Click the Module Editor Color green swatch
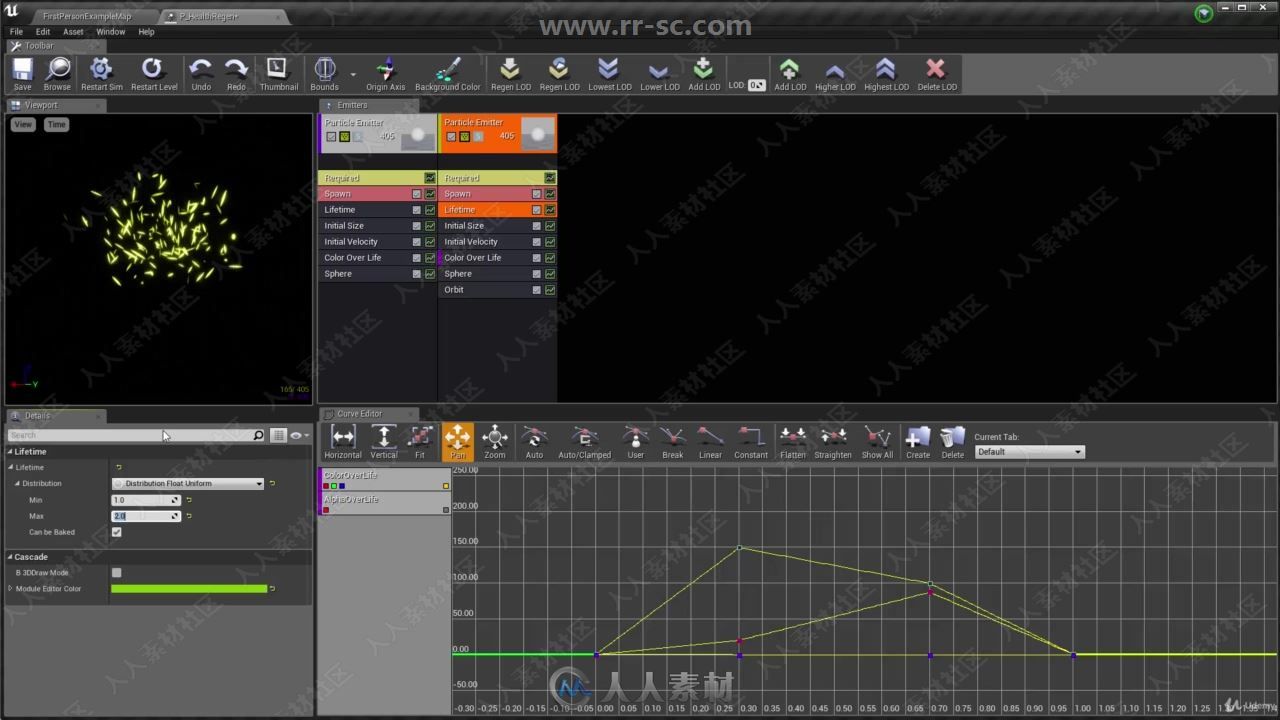1280x720 pixels. coord(189,589)
